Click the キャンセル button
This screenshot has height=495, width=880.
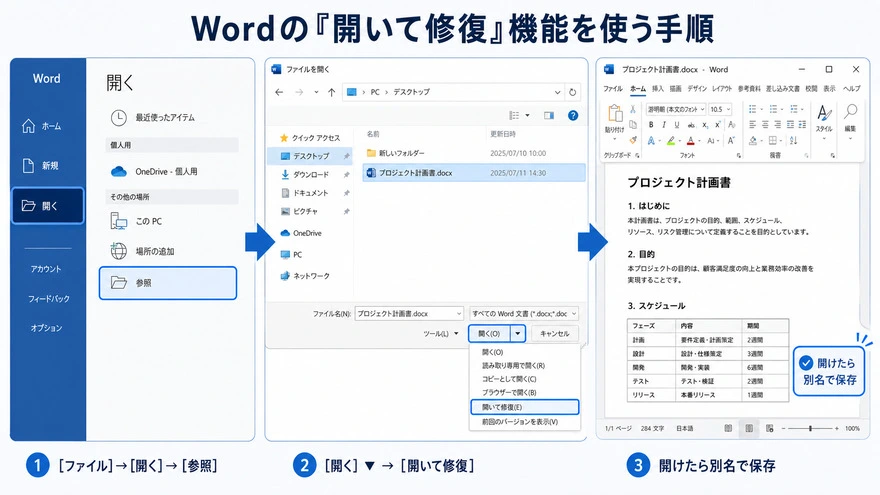click(554, 333)
